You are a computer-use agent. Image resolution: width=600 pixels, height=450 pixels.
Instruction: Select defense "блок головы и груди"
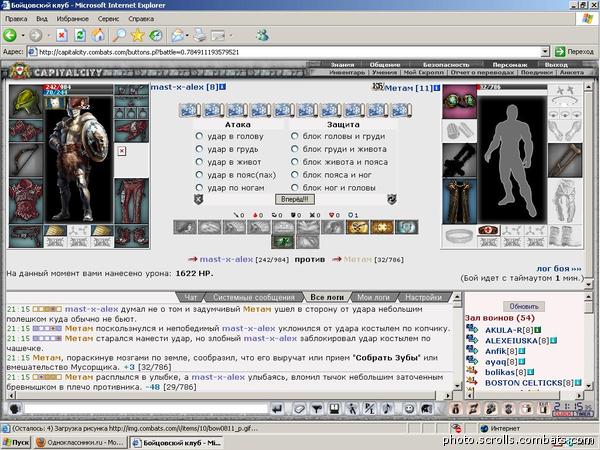294,136
